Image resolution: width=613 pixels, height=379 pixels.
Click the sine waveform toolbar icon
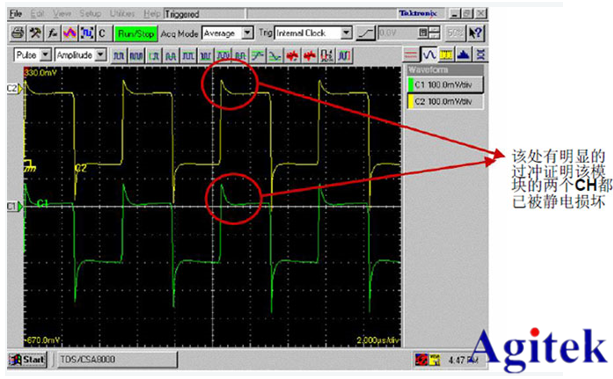click(x=429, y=55)
